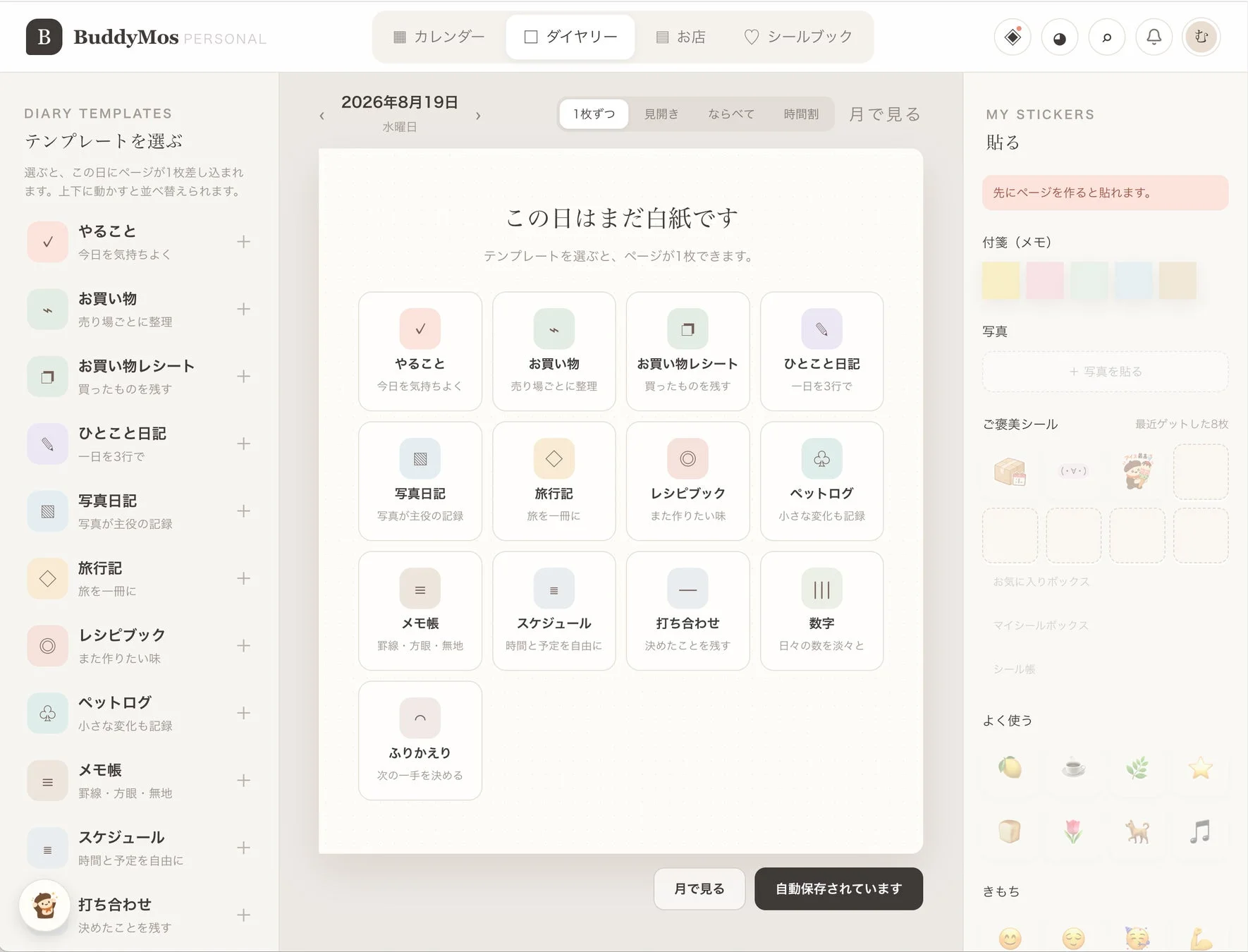Add お買い物レシート via sidebar plus icon
1248x952 pixels.
click(243, 377)
